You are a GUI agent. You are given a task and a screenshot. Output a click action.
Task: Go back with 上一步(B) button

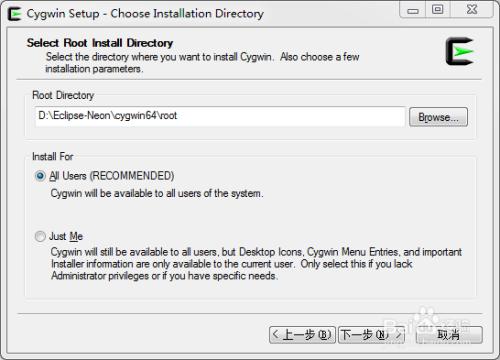pos(302,335)
